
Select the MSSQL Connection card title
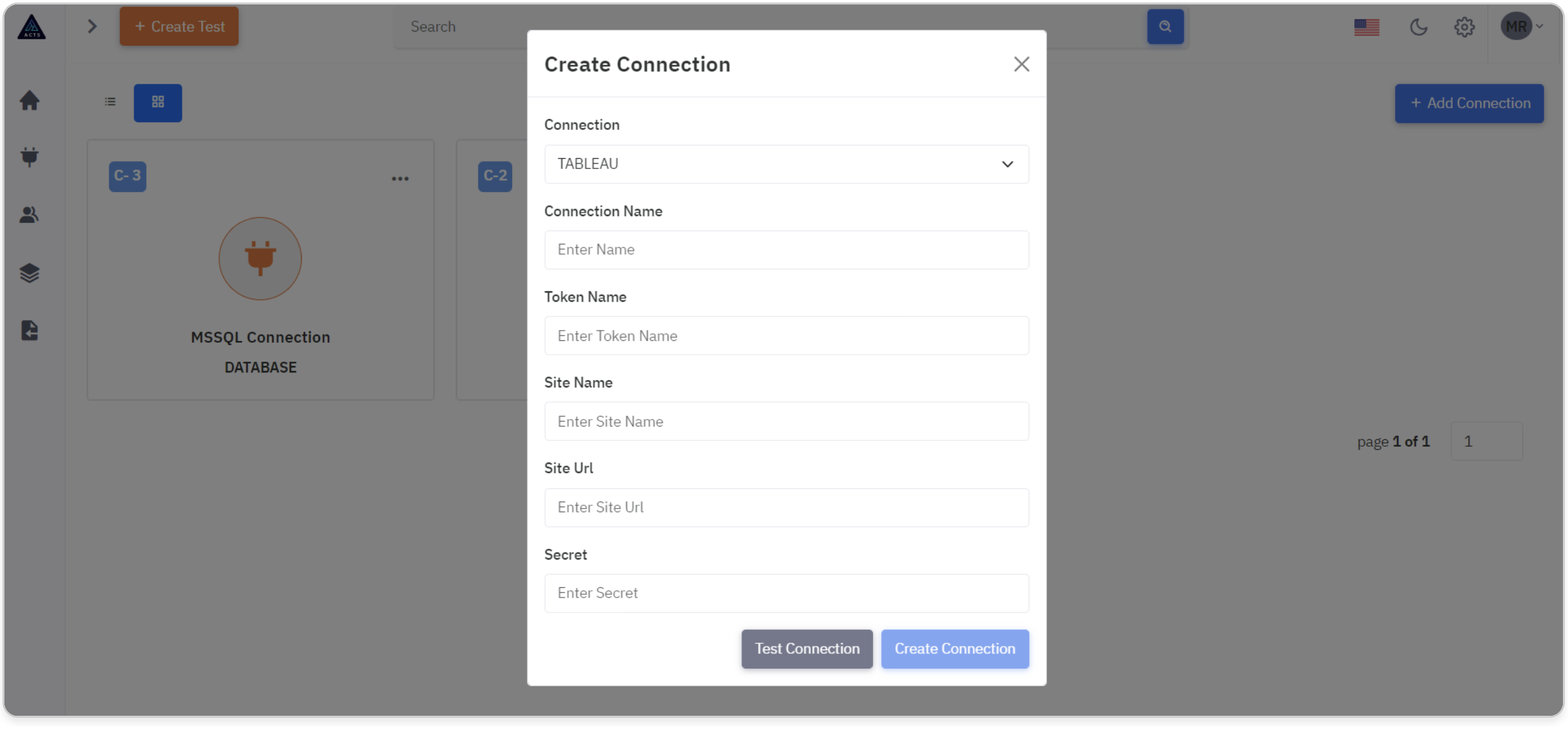(260, 337)
